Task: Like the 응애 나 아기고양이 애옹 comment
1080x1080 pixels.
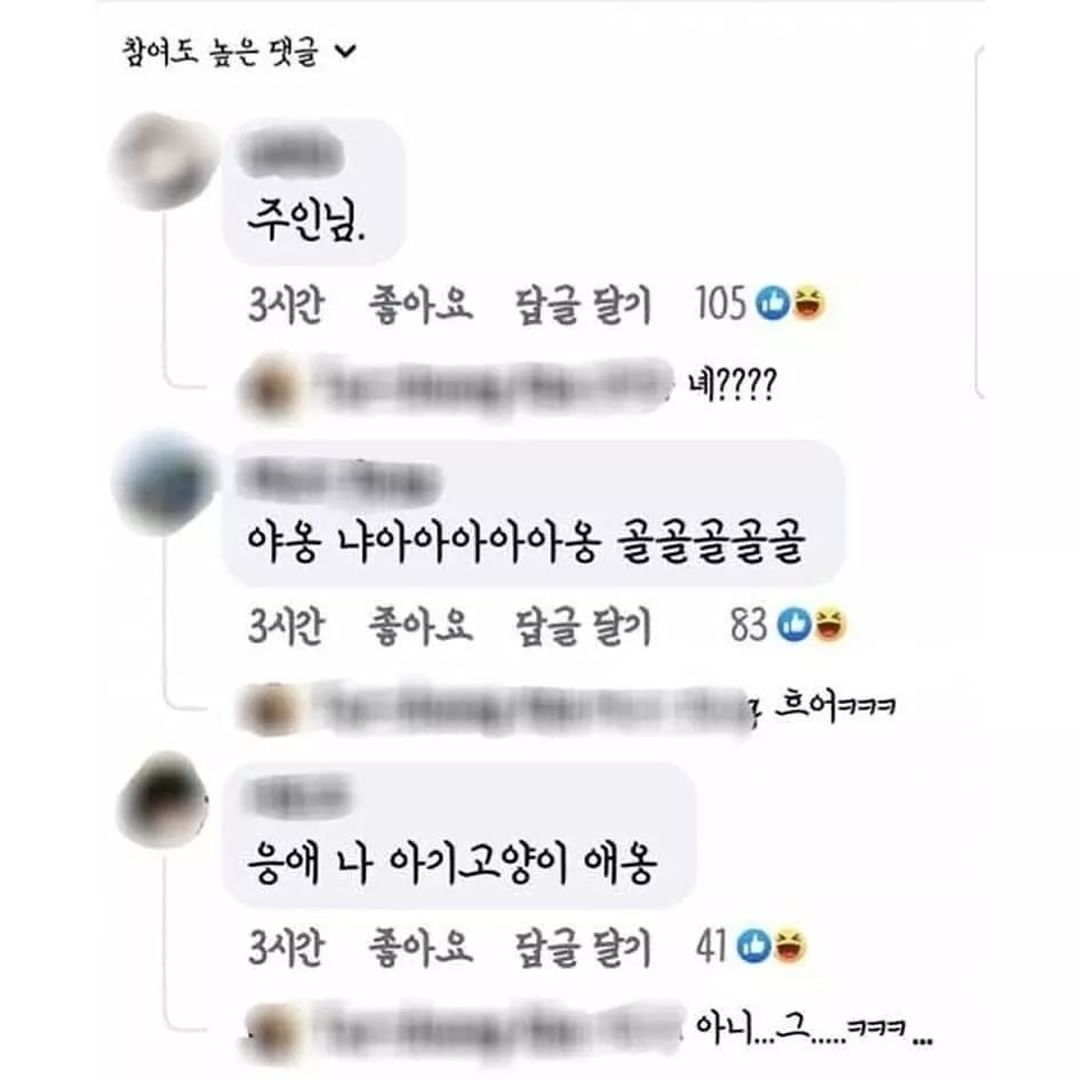Action: click(421, 947)
